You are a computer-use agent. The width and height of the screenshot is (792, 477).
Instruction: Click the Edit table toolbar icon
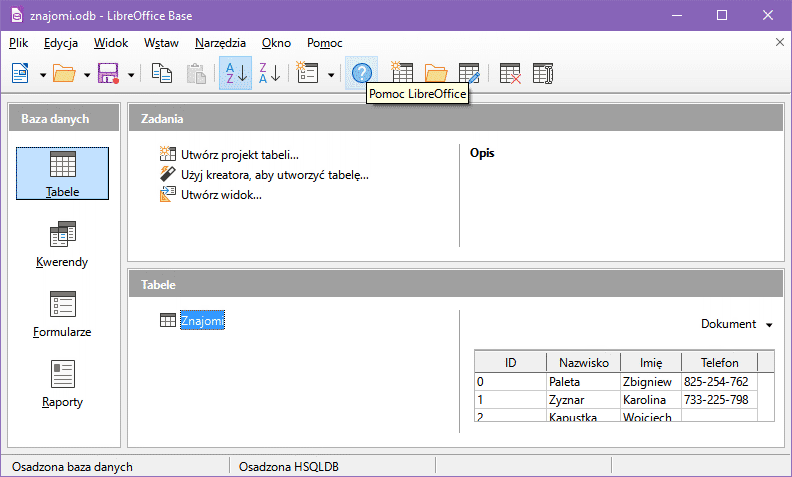tap(469, 73)
